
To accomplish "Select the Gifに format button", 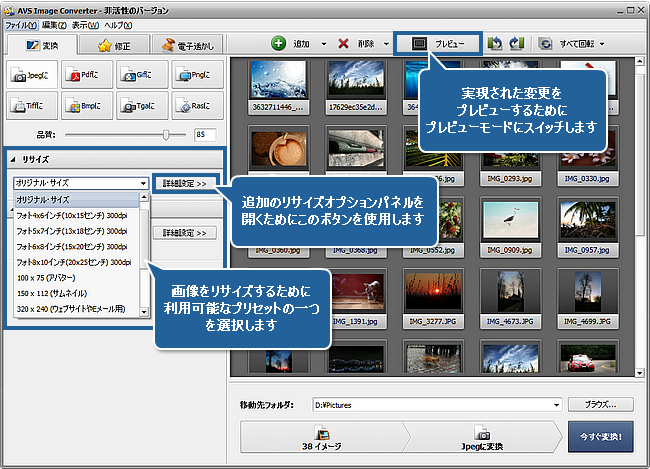I will coord(141,73).
